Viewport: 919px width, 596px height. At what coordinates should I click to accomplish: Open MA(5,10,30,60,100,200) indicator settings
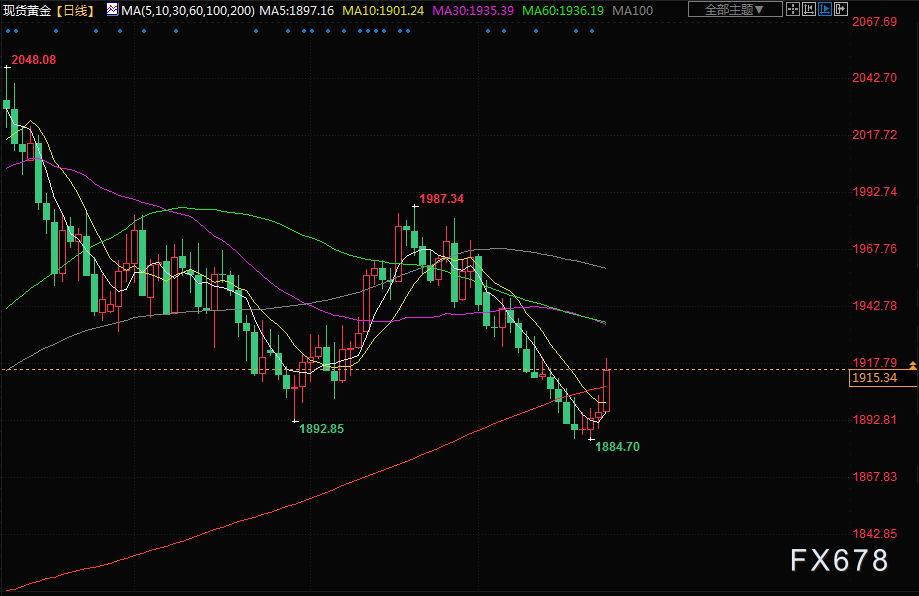[188, 11]
